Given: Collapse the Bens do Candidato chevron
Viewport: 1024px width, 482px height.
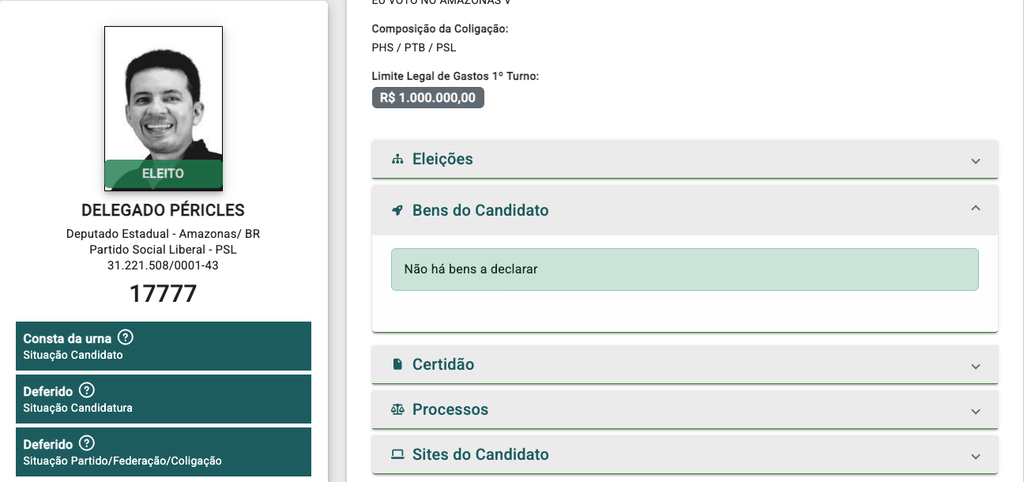Looking at the screenshot, I should (x=976, y=208).
